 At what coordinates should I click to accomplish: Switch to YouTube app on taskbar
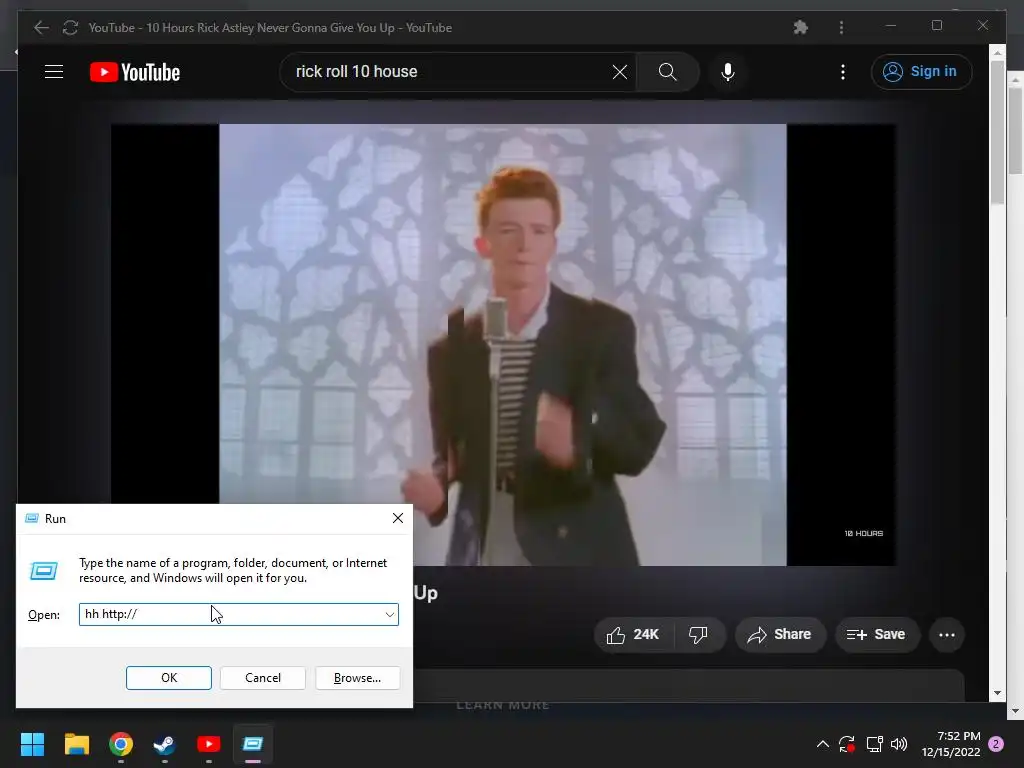[x=208, y=744]
